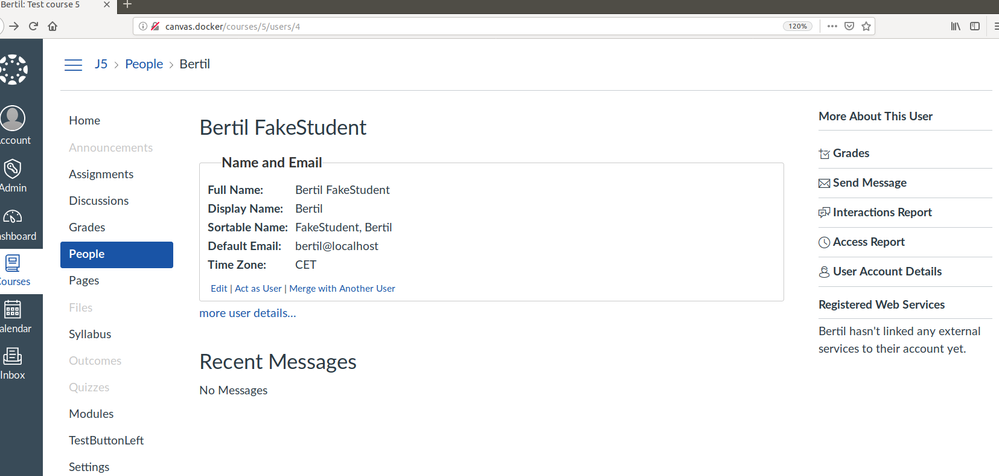Click the Send Message envelope icon
The width and height of the screenshot is (999, 476).
(824, 184)
